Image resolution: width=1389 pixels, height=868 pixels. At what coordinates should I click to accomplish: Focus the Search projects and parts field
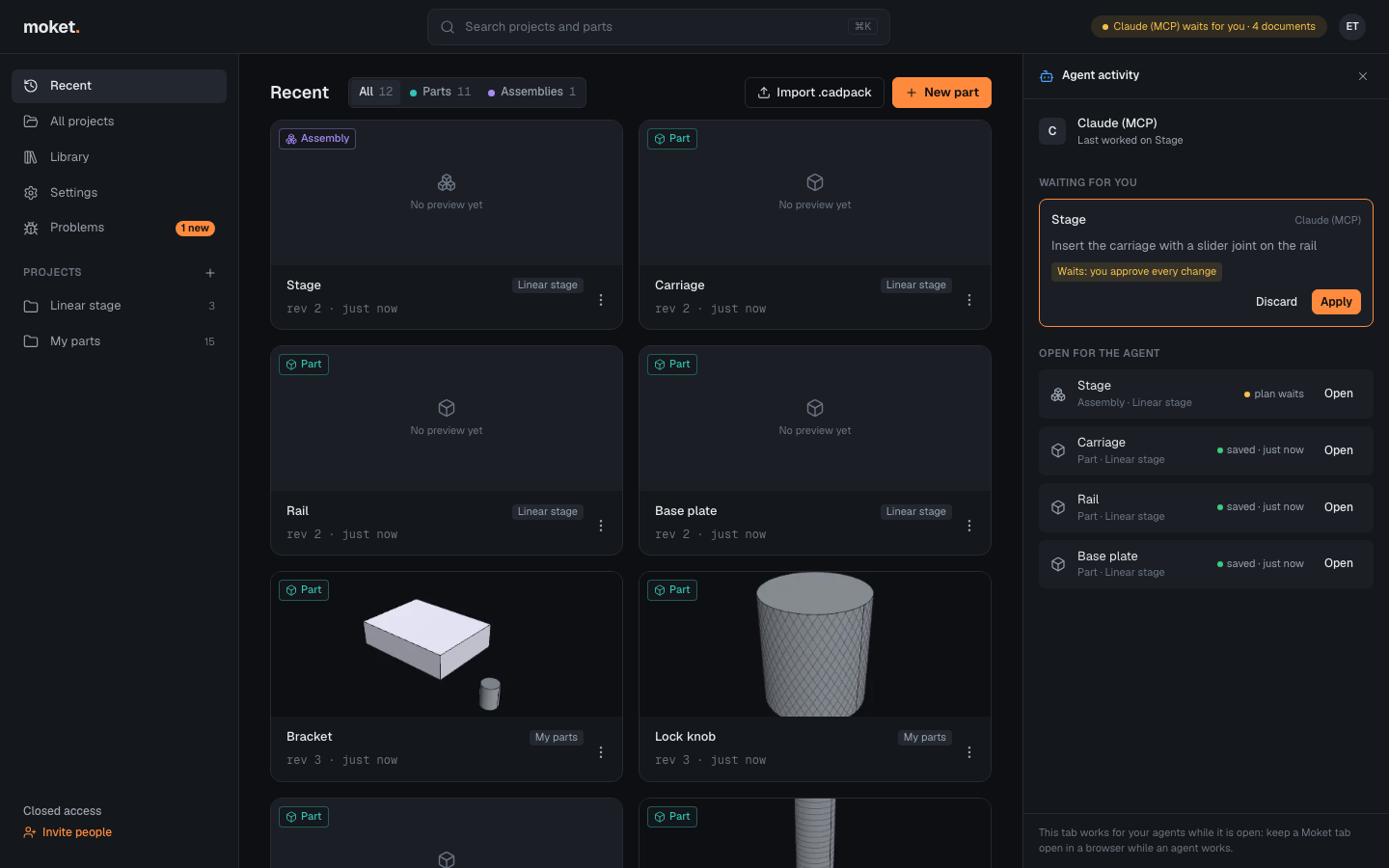point(658,27)
